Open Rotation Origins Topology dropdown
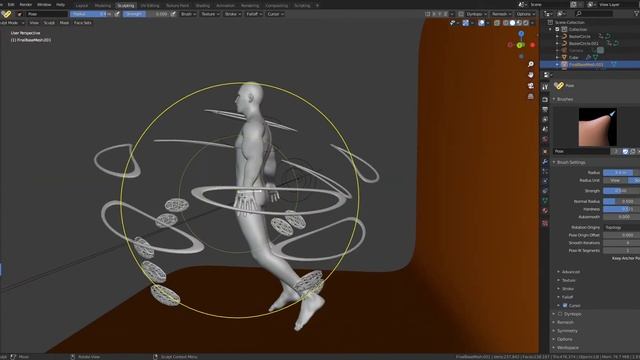Image resolution: width=640 pixels, height=360 pixels. point(621,227)
